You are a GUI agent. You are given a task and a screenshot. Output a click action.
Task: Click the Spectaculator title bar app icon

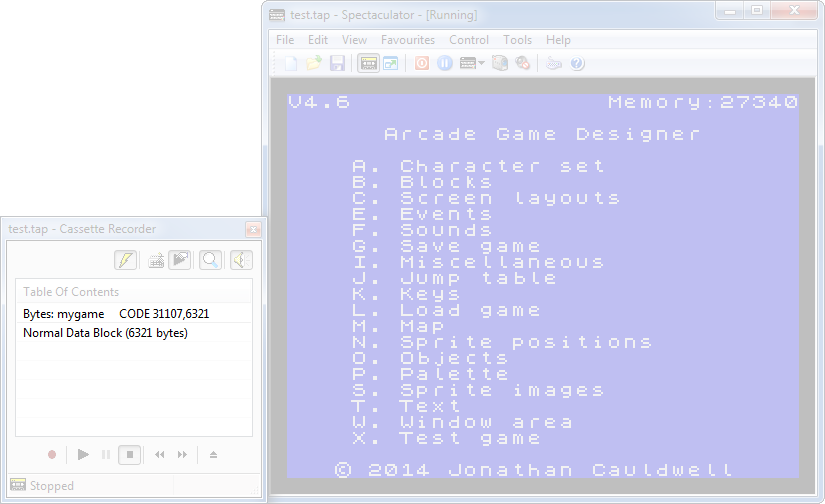[x=277, y=15]
